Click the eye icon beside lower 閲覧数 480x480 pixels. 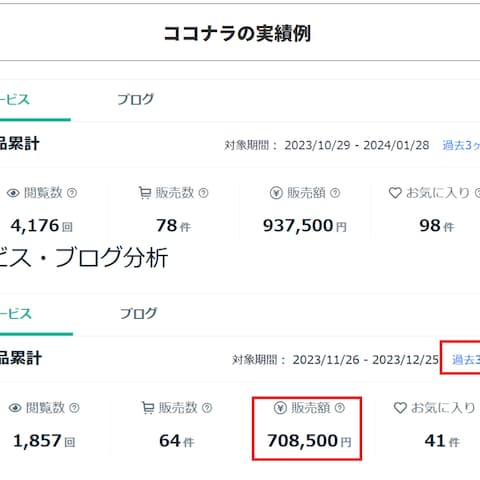pos(15,408)
